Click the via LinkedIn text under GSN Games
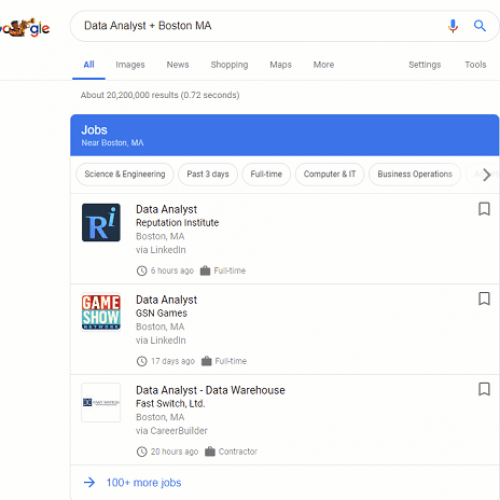Screen dimensions: 500x500 (x=161, y=340)
